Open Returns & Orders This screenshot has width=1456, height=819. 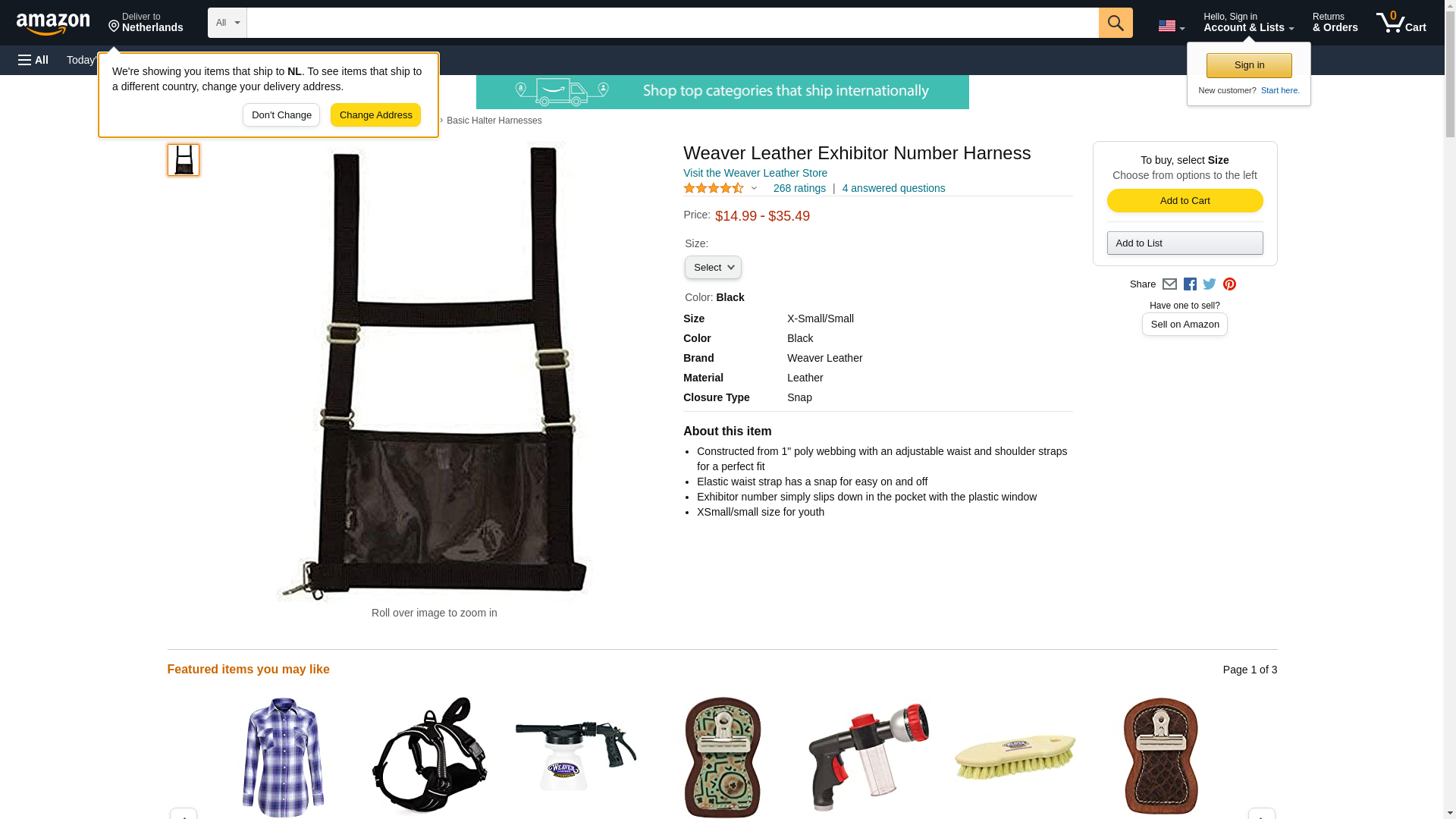(1335, 23)
